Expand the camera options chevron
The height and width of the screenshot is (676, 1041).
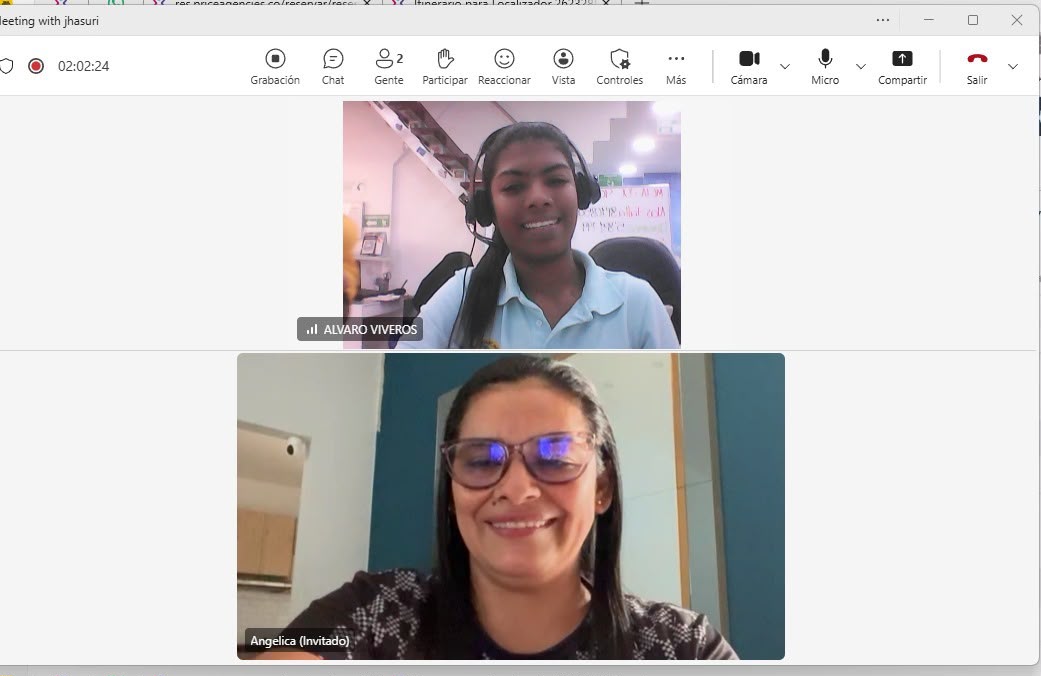coord(785,66)
